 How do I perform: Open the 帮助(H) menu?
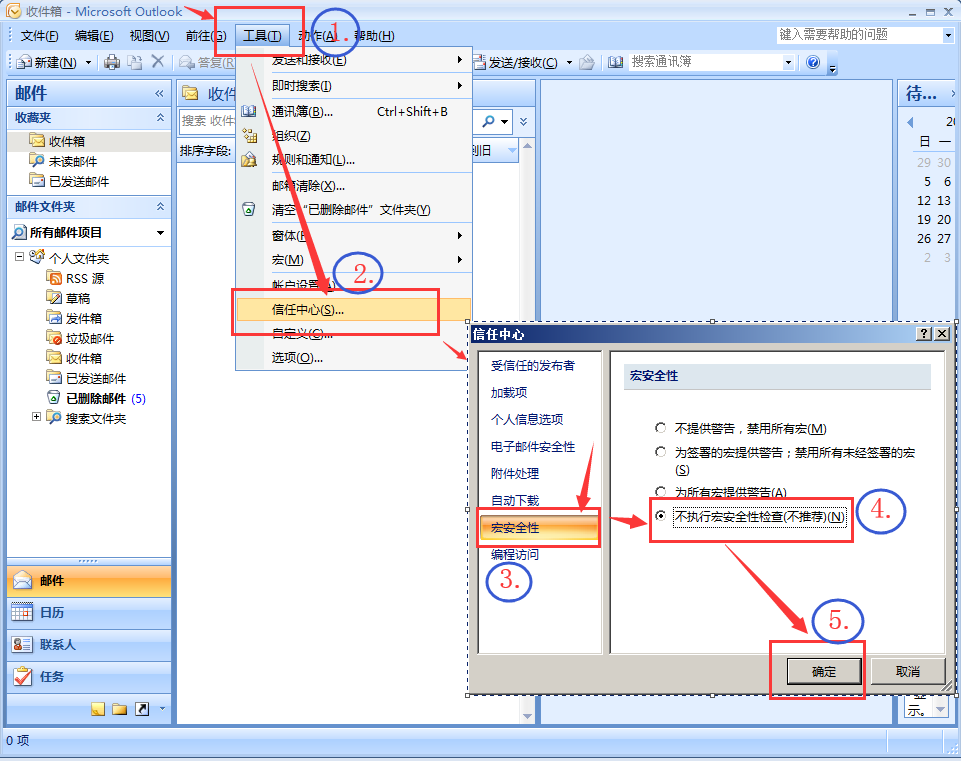coord(374,36)
